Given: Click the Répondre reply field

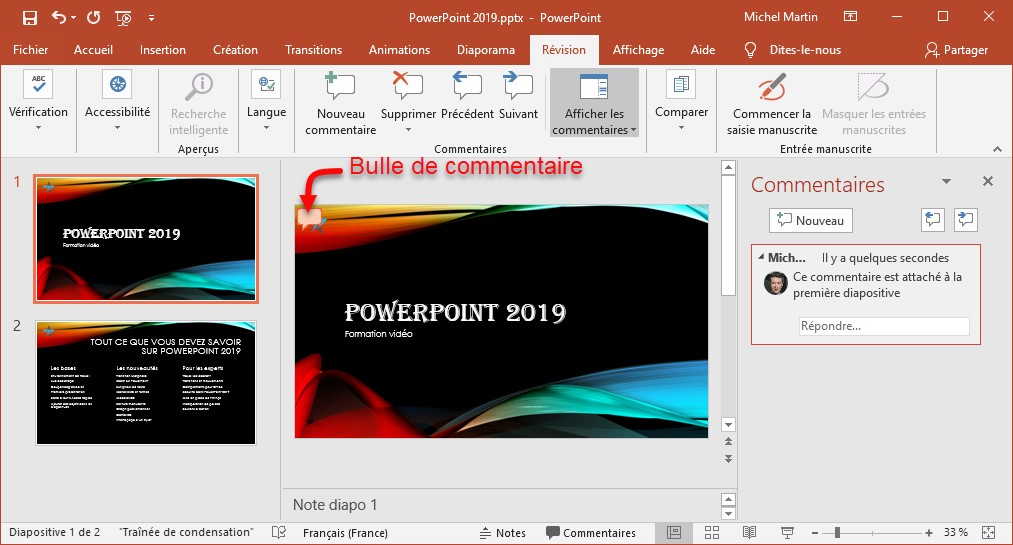Looking at the screenshot, I should coord(884,326).
